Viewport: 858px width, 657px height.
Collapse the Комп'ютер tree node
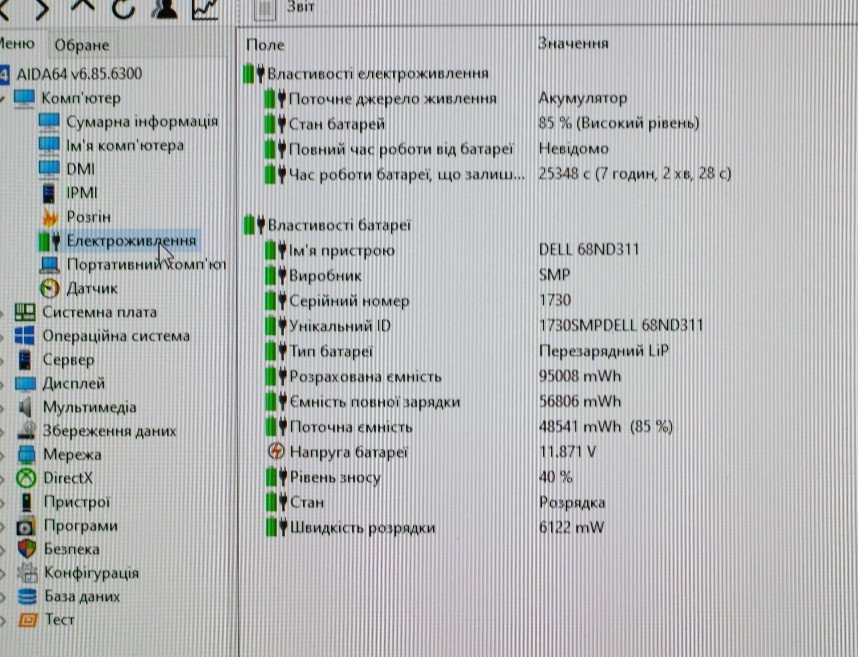point(4,99)
